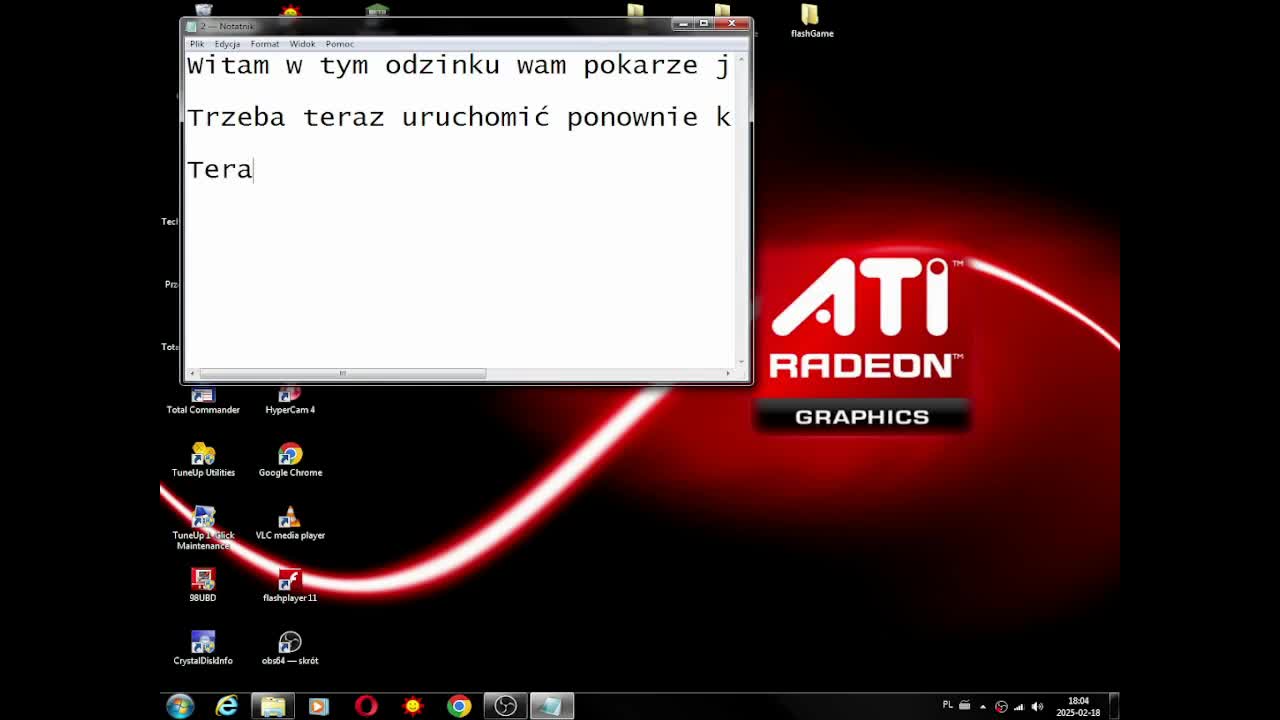Viewport: 1280px width, 720px height.
Task: Click the red sun icon on taskbar
Action: 412,706
